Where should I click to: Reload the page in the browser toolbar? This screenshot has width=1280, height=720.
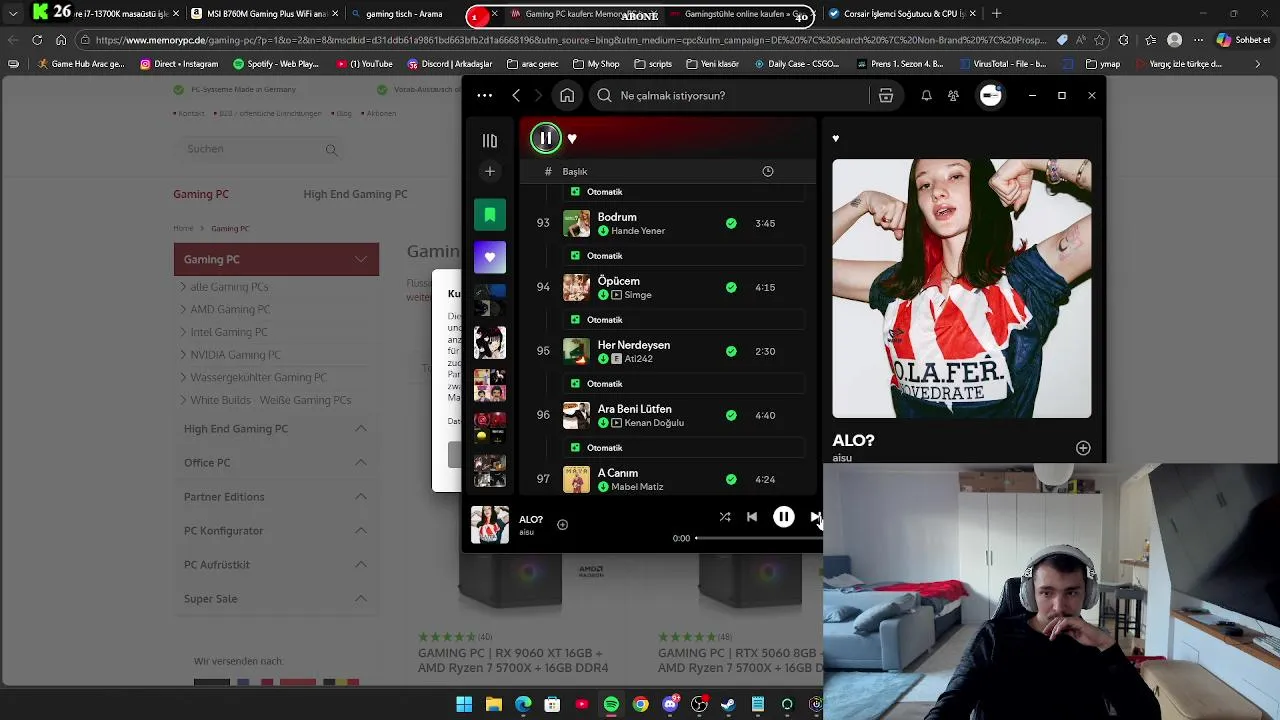(x=37, y=40)
